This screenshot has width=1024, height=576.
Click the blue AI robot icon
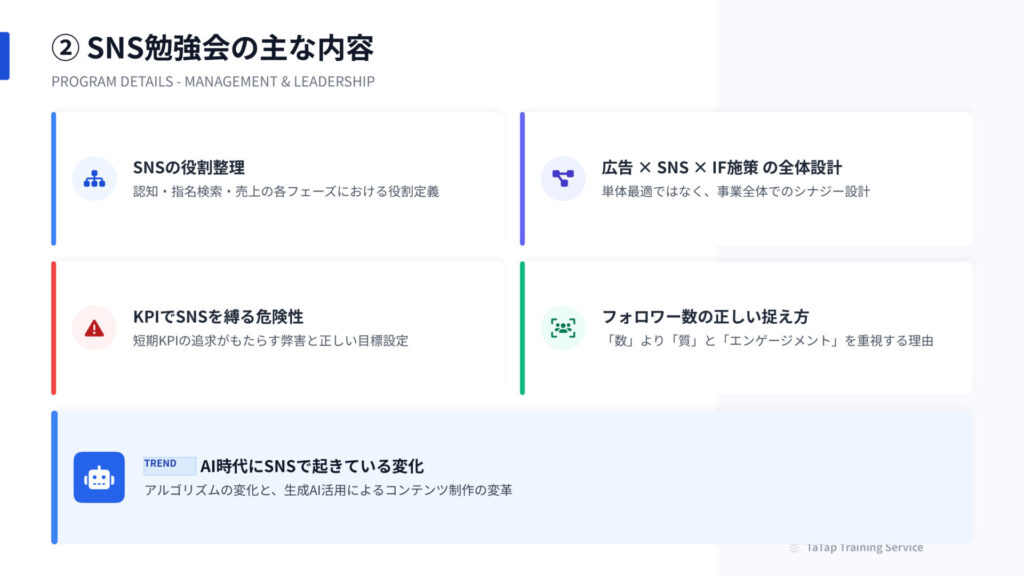(99, 477)
